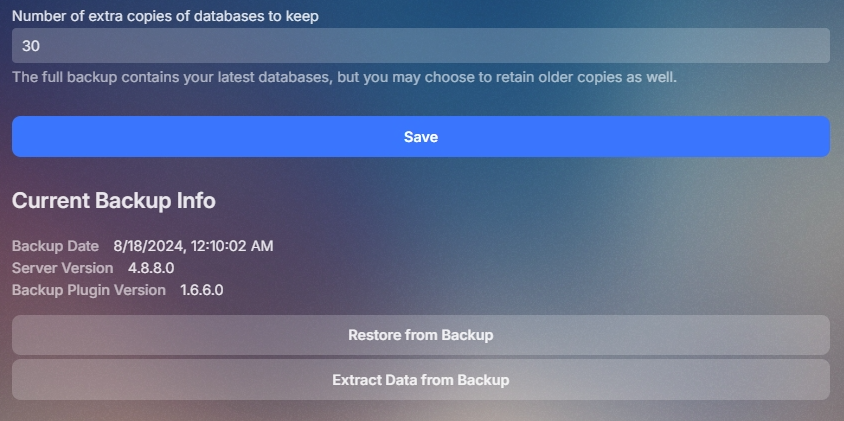
Task: Click the word 'Plugin' in the version label
Action: [89, 290]
